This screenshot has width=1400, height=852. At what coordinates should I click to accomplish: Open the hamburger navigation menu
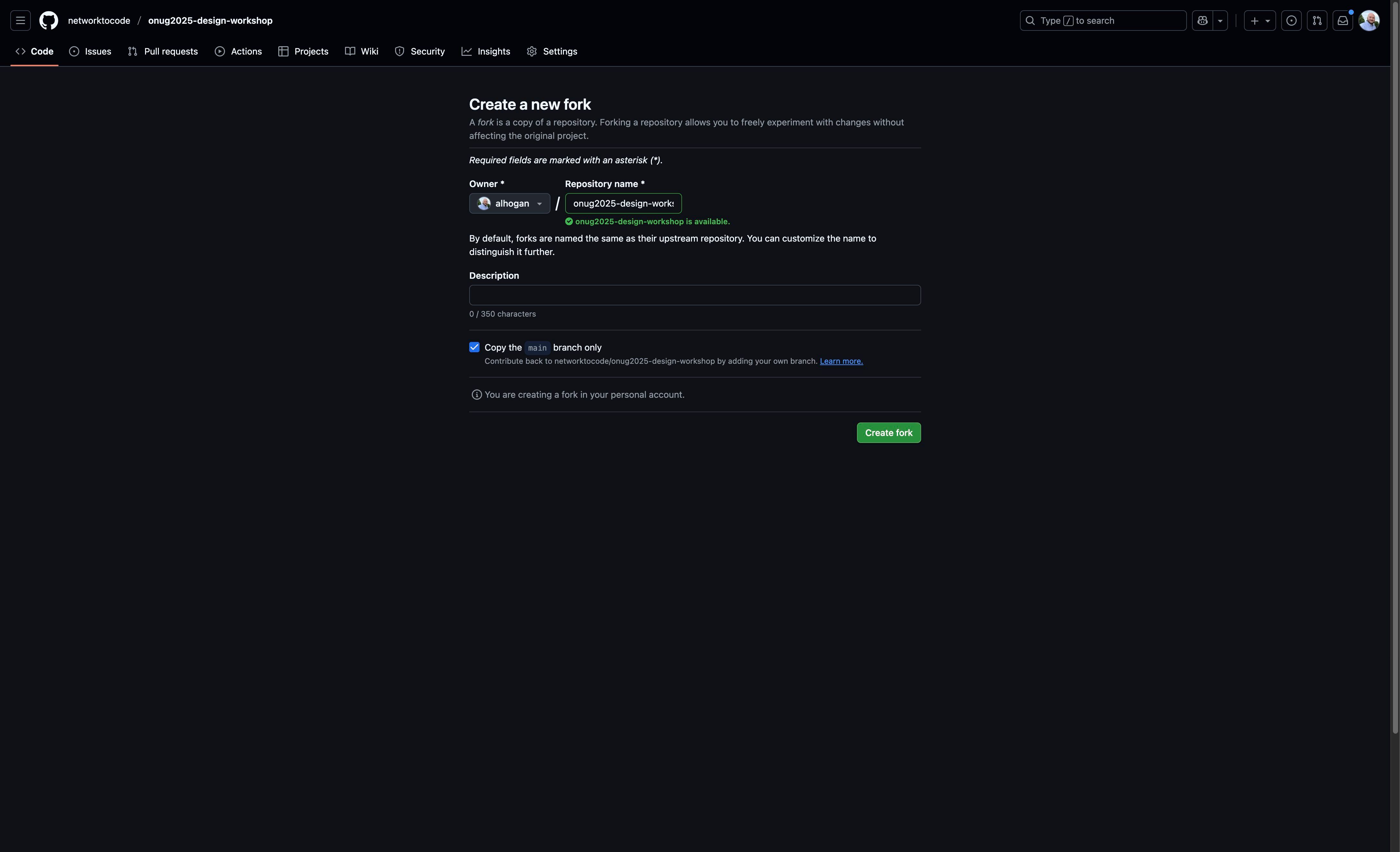[21, 21]
